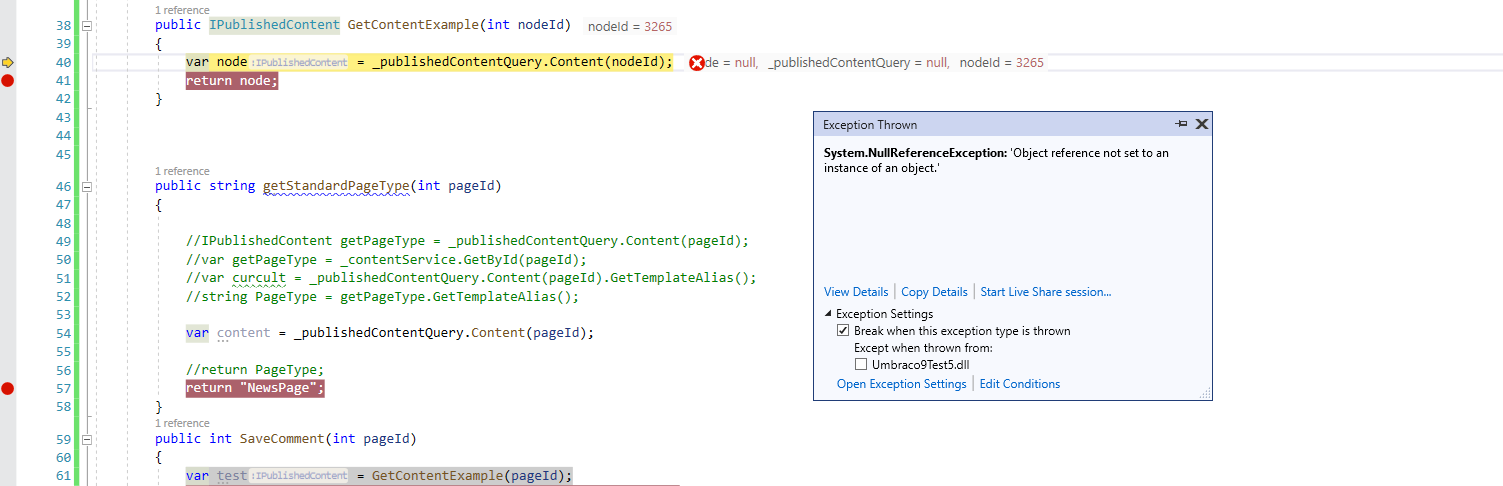Screen dimensions: 1503x486
Task: Remove the breakpoint on line 41
Action: click(x=8, y=81)
